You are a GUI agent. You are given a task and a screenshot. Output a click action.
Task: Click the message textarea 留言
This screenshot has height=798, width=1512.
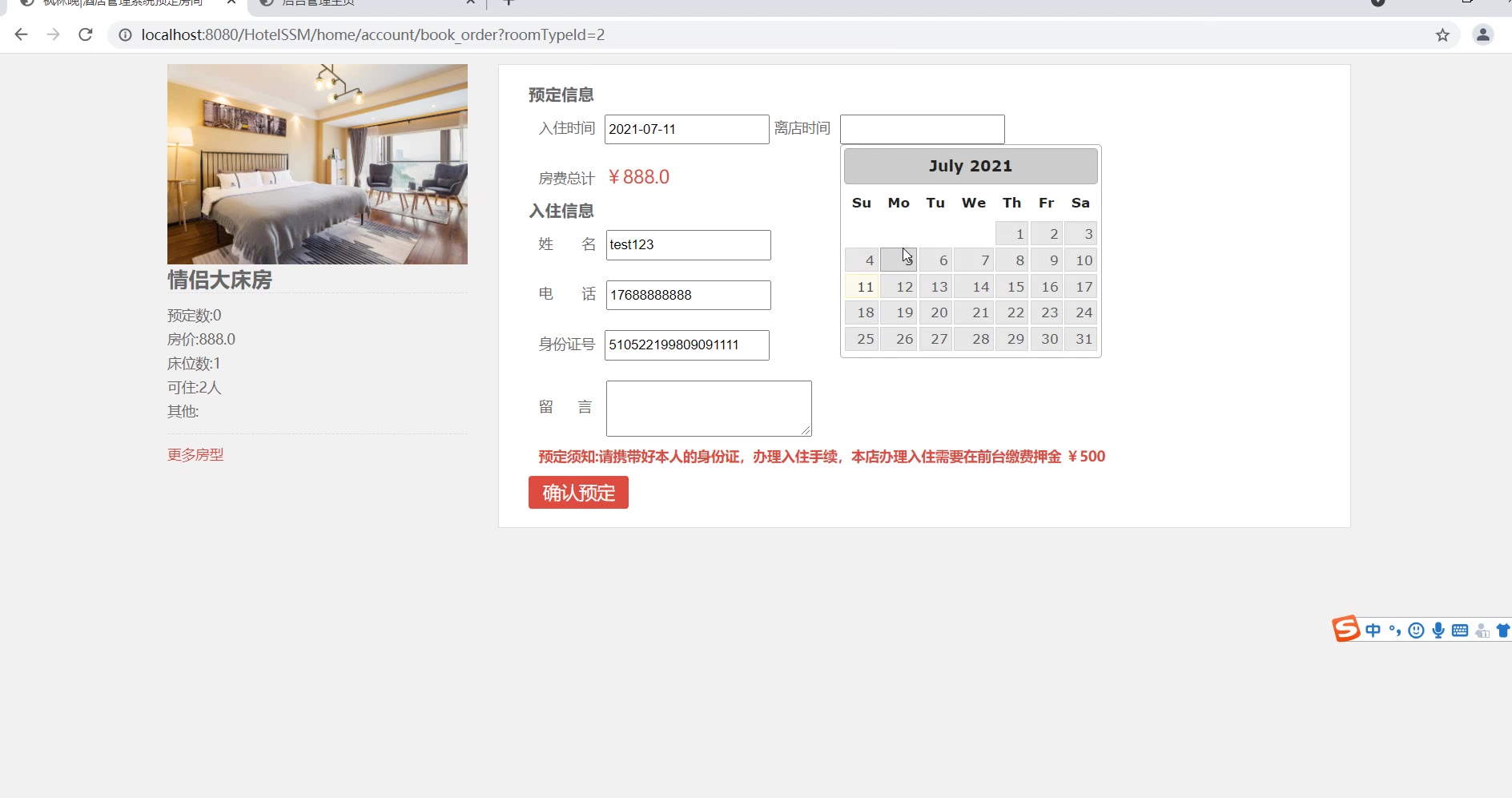709,408
